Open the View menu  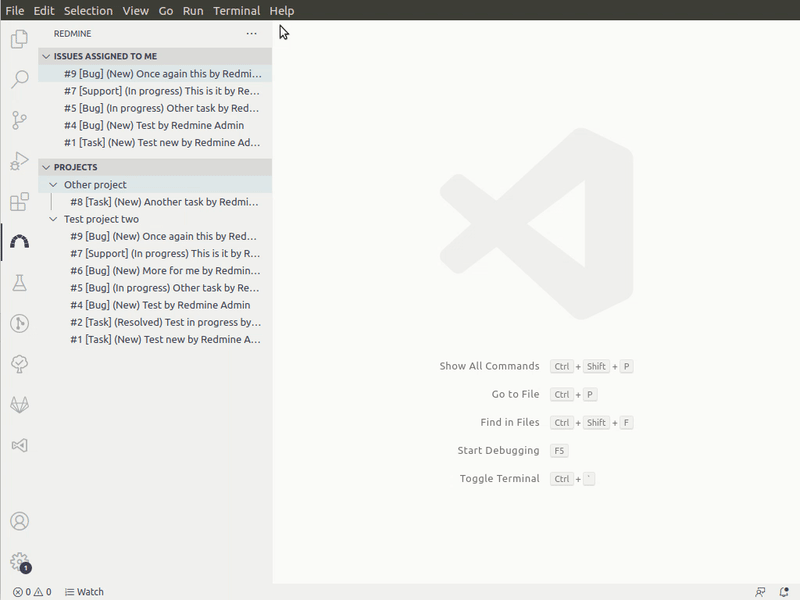coord(135,11)
